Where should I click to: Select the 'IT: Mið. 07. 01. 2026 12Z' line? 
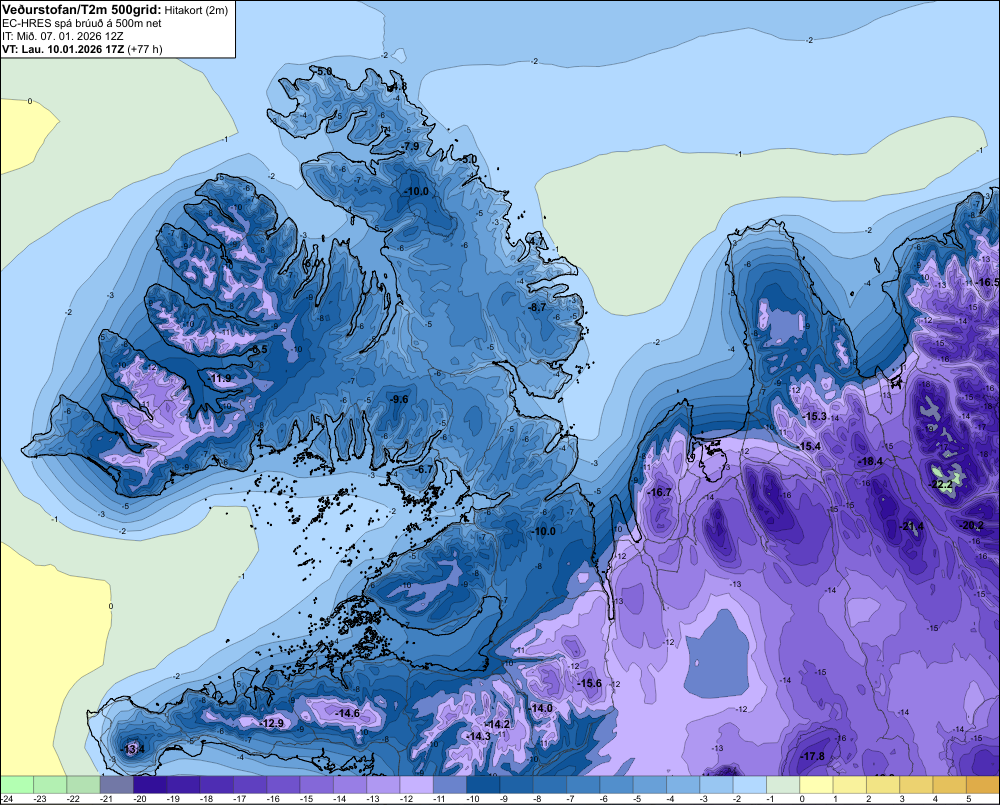point(62,36)
